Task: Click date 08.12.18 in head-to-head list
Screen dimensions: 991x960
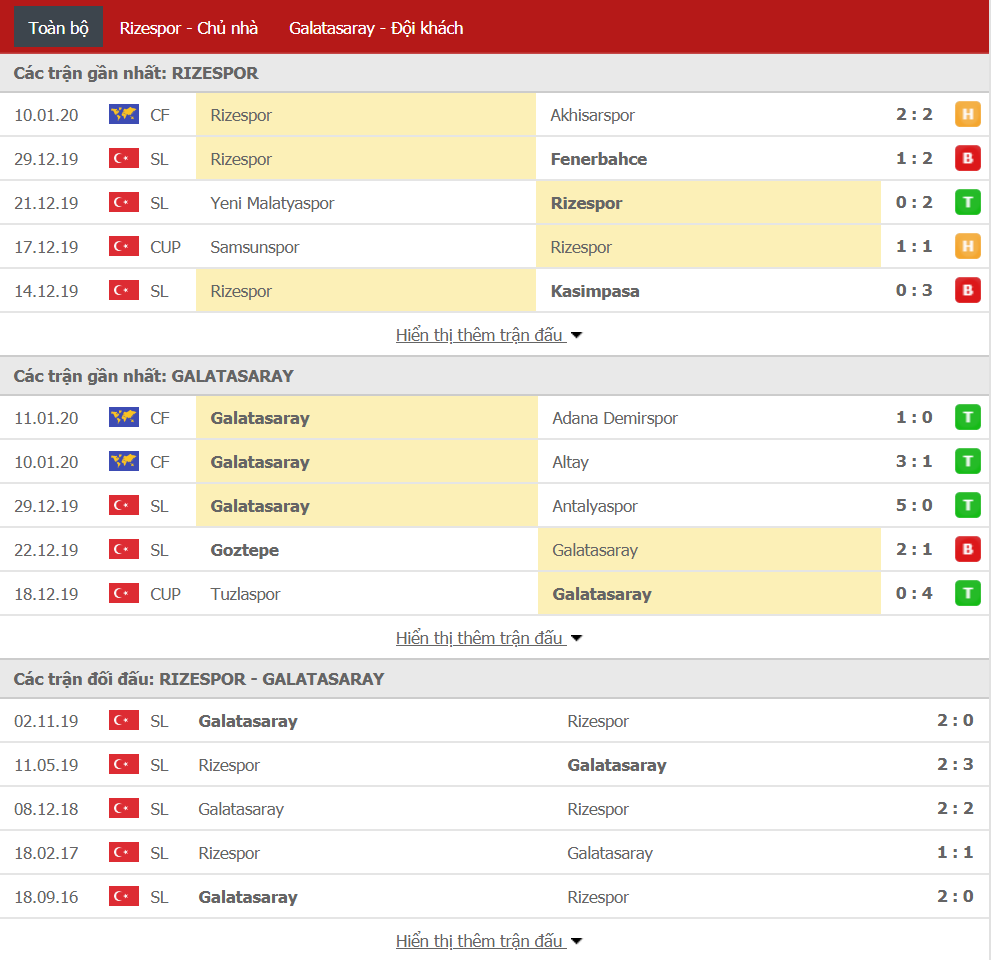Action: click(x=46, y=809)
